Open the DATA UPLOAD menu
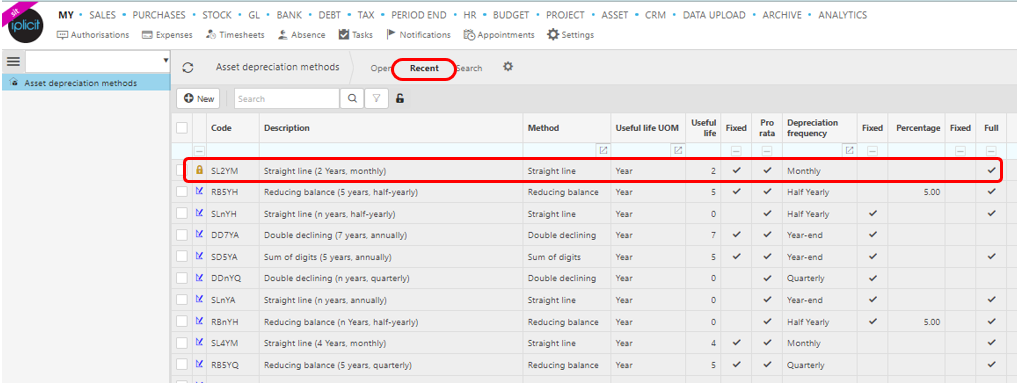This screenshot has height=383, width=1017. coord(714,15)
